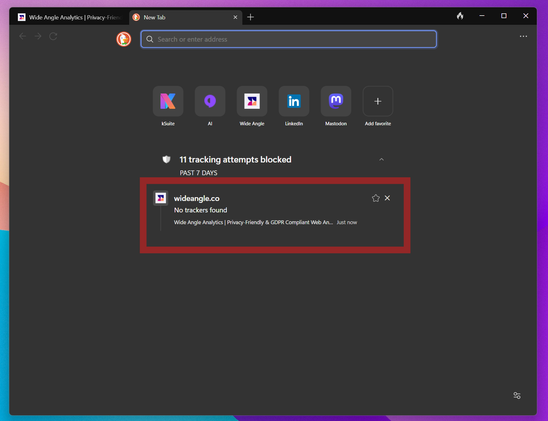Dismiss the wideangle.co history entry
This screenshot has width=548, height=421.
click(x=387, y=198)
